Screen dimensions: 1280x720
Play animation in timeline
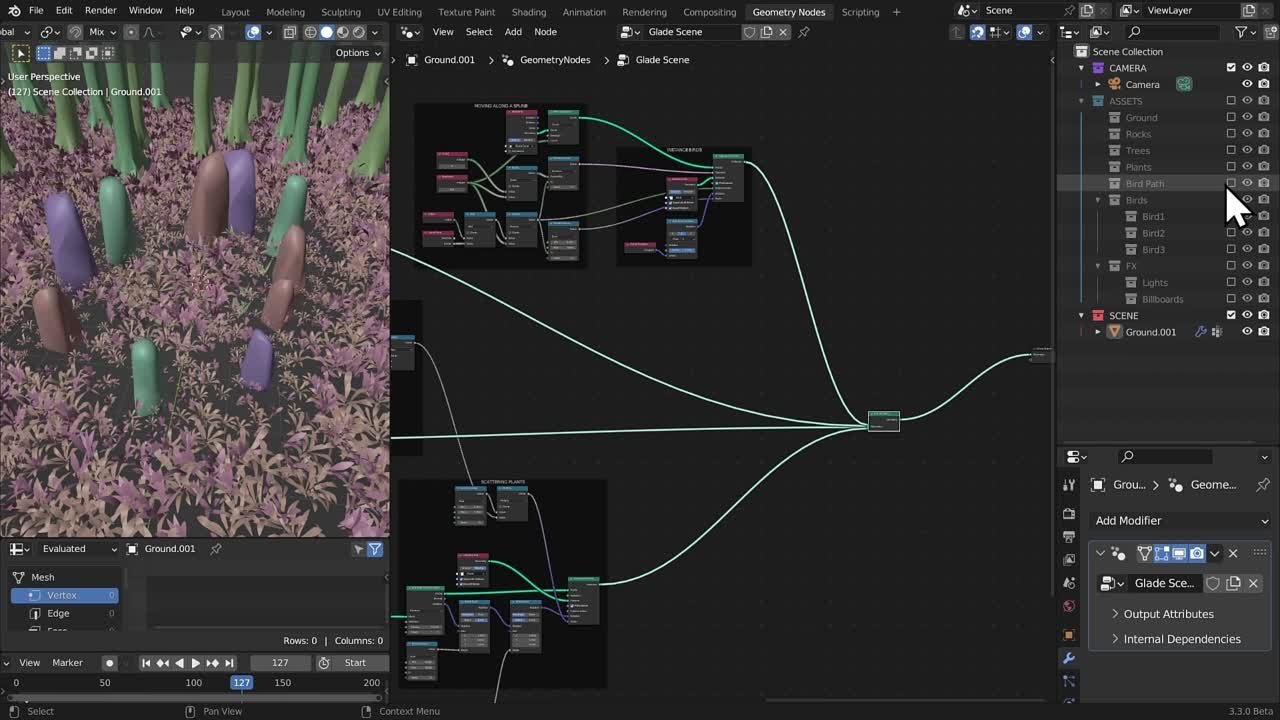(x=196, y=663)
